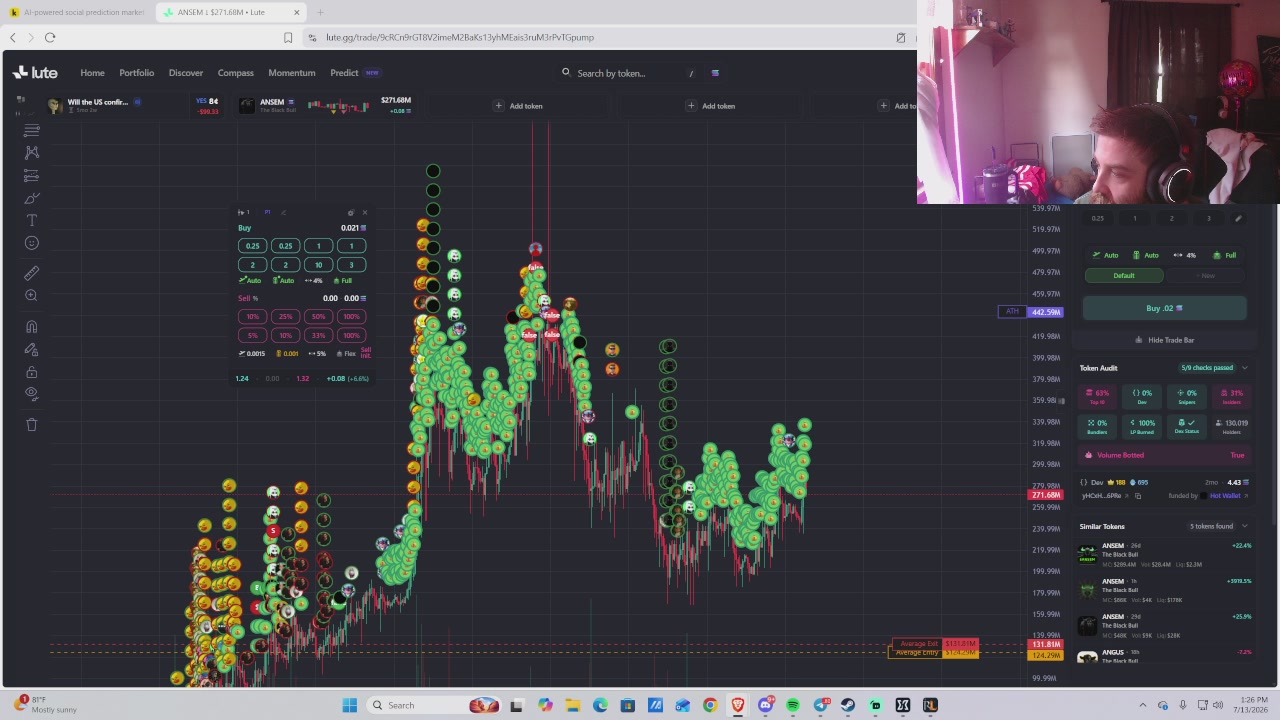Open settings gear on floating trade panel
The image size is (1280, 720).
[x=350, y=213]
